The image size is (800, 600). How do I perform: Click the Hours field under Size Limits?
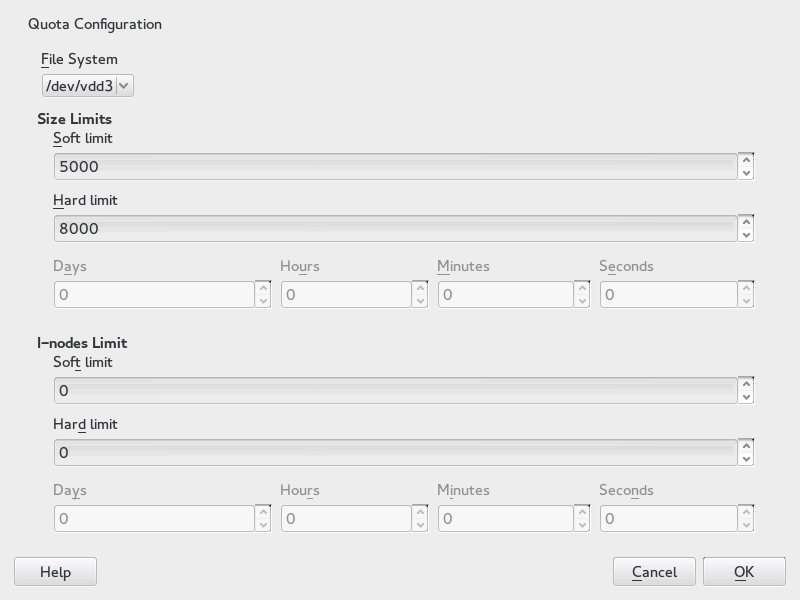[347, 294]
